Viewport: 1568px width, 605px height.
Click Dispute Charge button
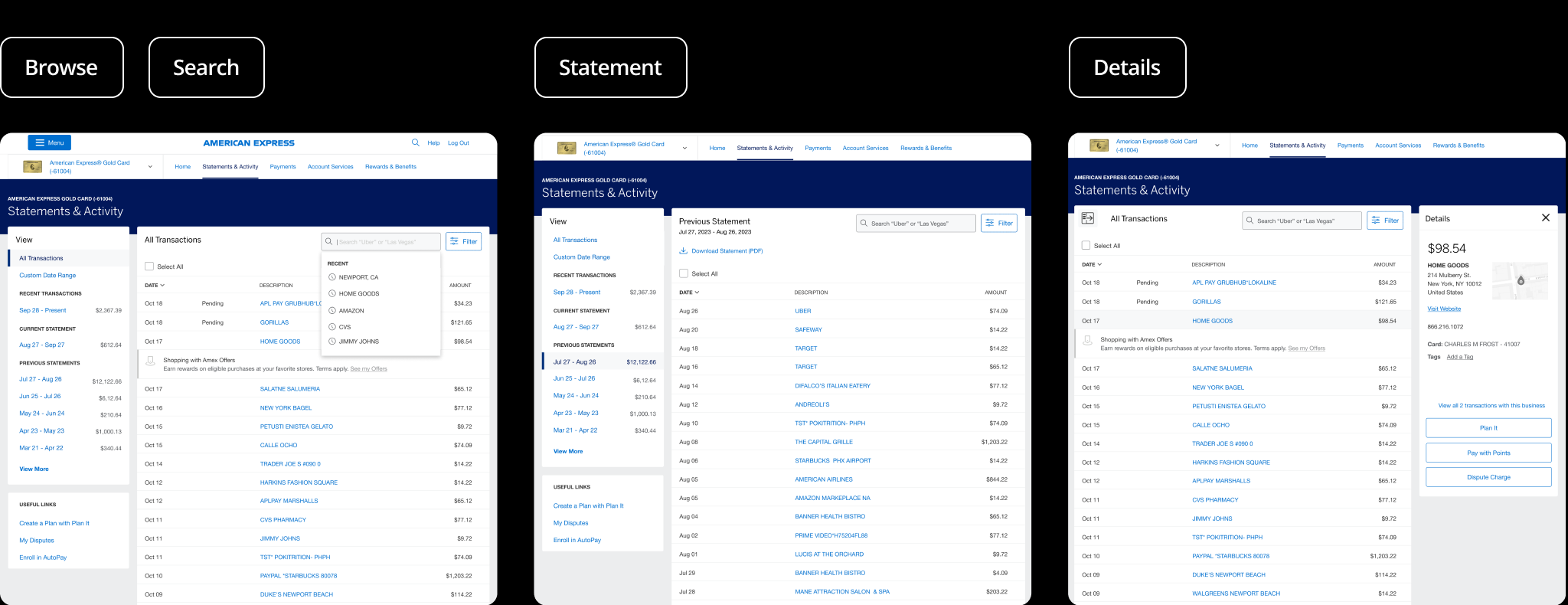coord(1488,477)
